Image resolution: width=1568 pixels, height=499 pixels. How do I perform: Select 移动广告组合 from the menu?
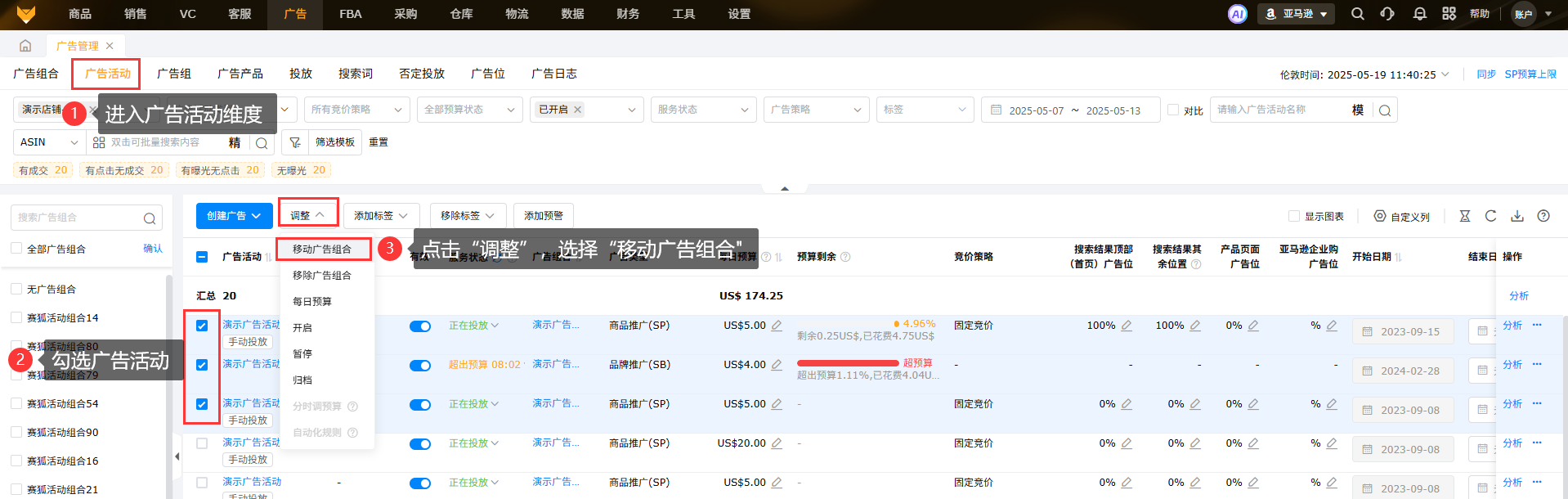point(322,249)
